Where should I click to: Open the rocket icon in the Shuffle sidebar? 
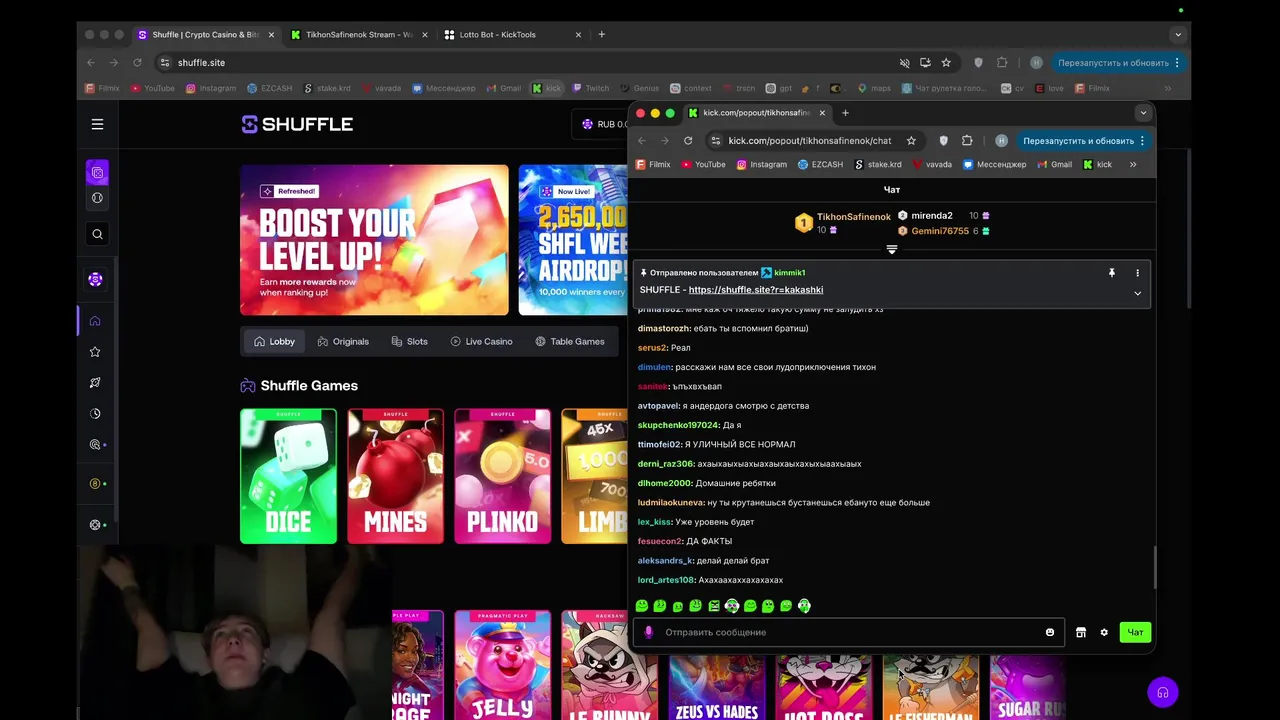[x=95, y=383]
